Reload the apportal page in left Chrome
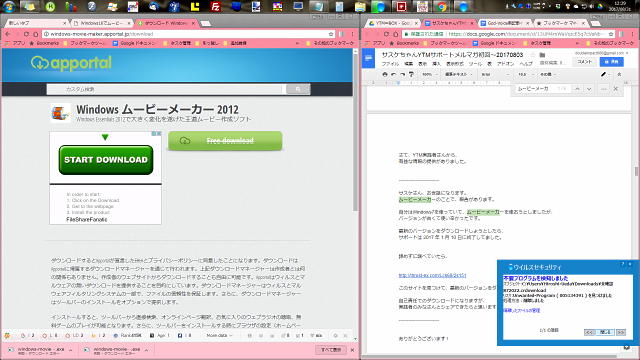 click(27, 34)
